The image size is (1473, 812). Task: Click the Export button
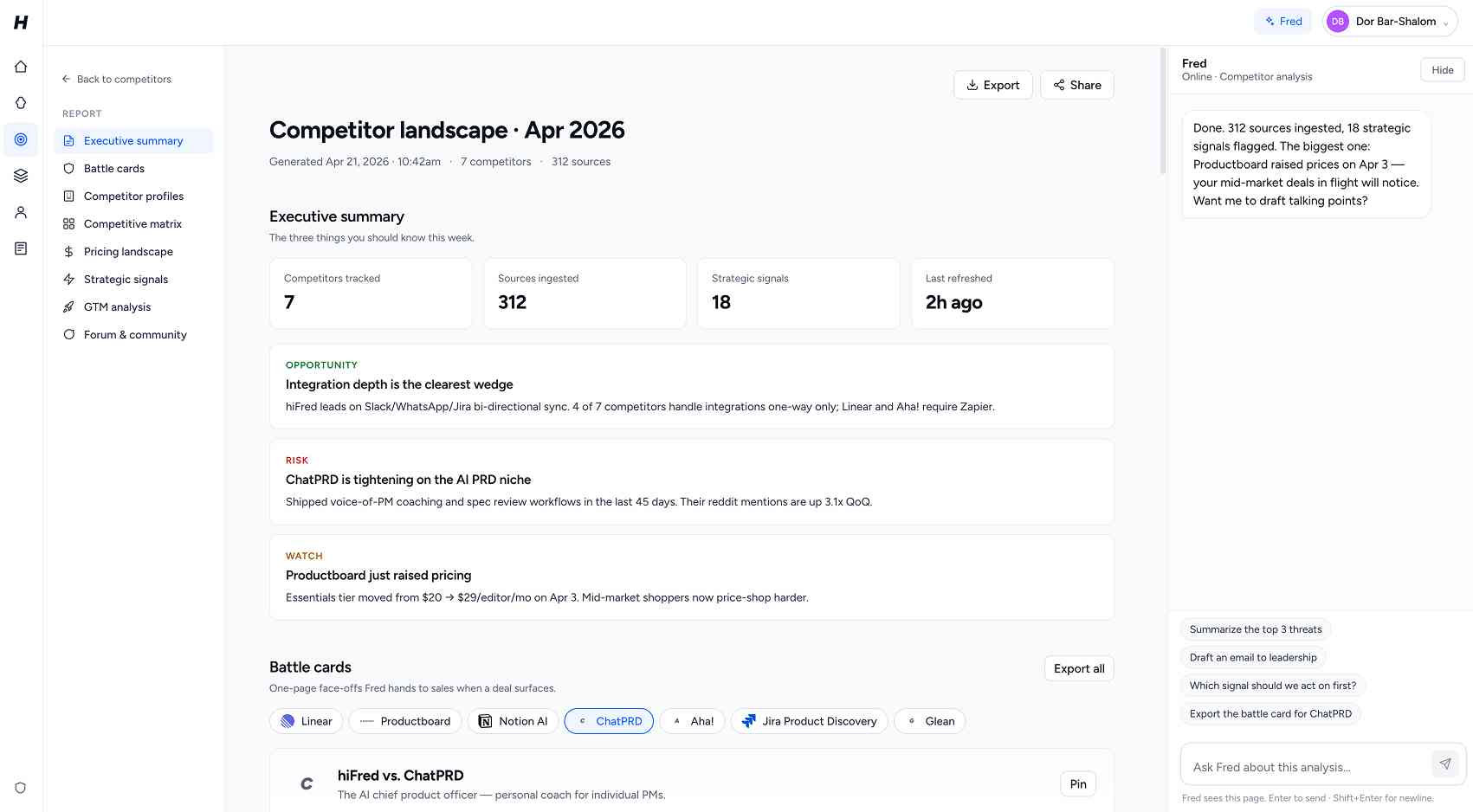(x=993, y=85)
